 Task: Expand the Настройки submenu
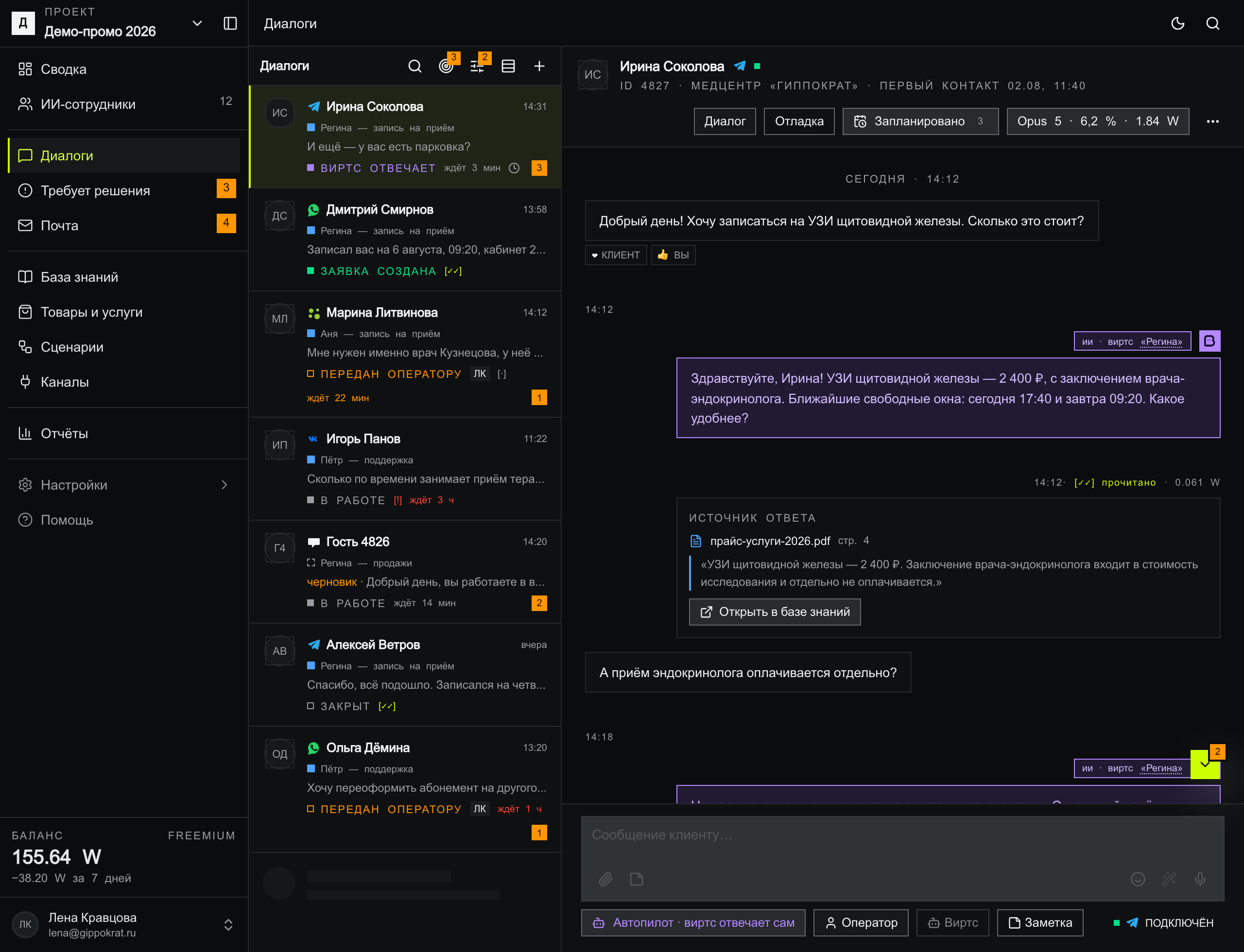[224, 485]
